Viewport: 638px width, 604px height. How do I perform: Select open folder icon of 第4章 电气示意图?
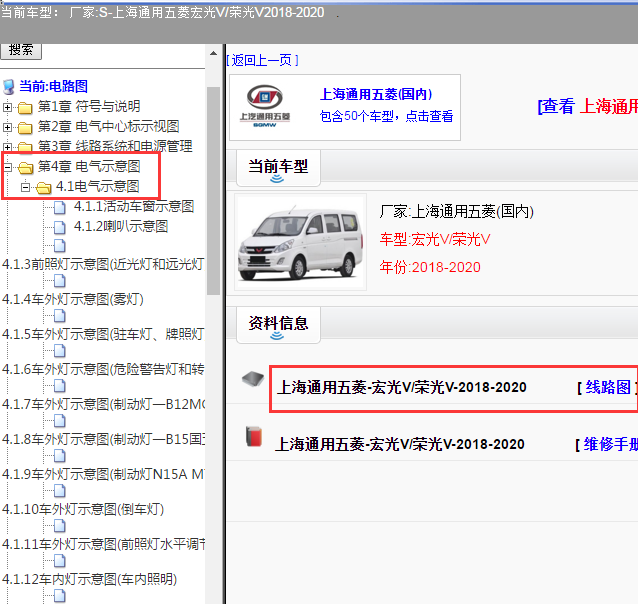pos(26,167)
